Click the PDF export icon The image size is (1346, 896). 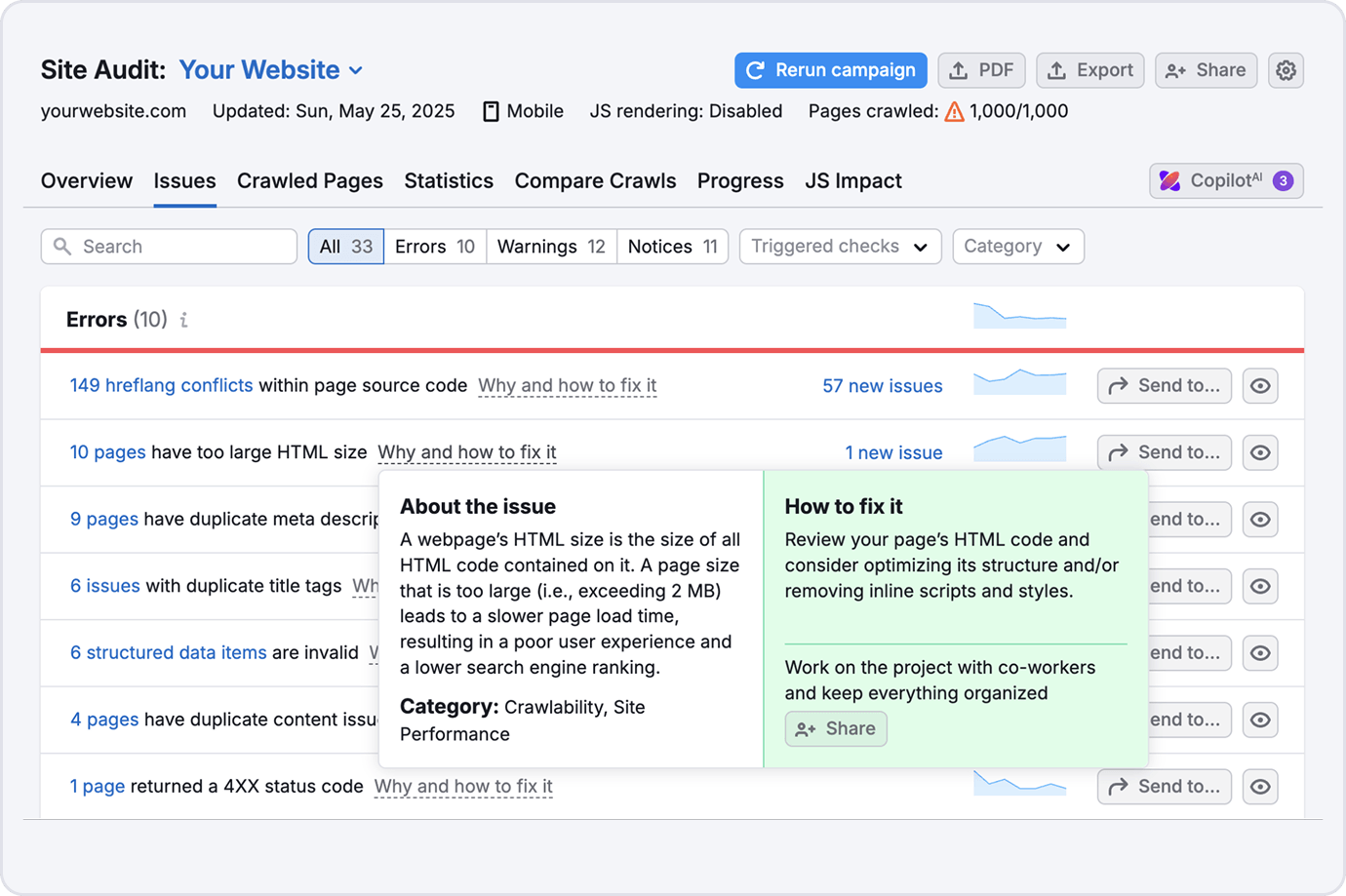pyautogui.click(x=981, y=70)
